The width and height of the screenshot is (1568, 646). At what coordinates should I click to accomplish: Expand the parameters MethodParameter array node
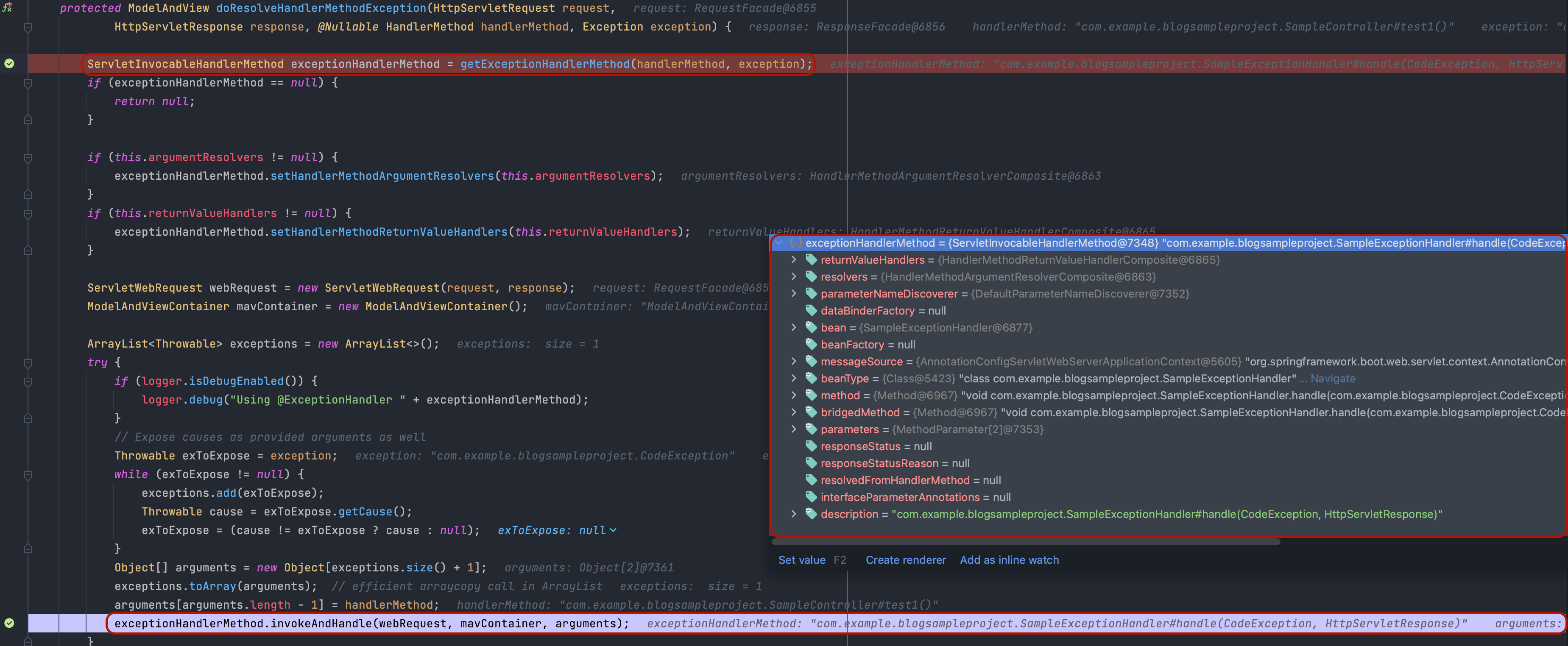(794, 429)
